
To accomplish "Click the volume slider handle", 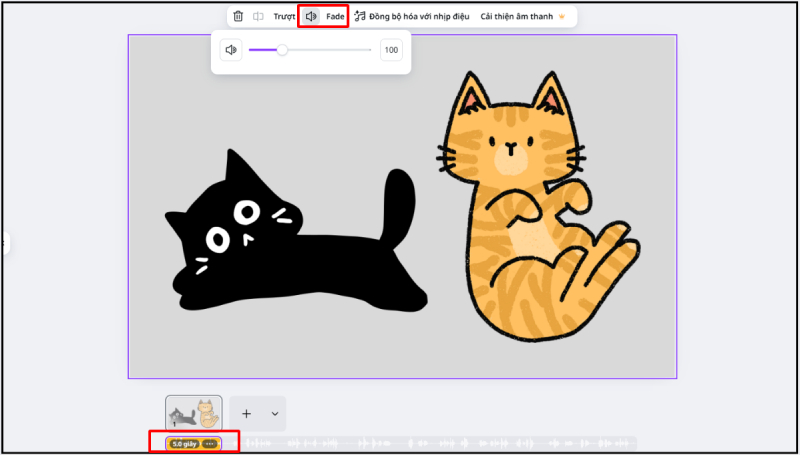I will (x=282, y=50).
